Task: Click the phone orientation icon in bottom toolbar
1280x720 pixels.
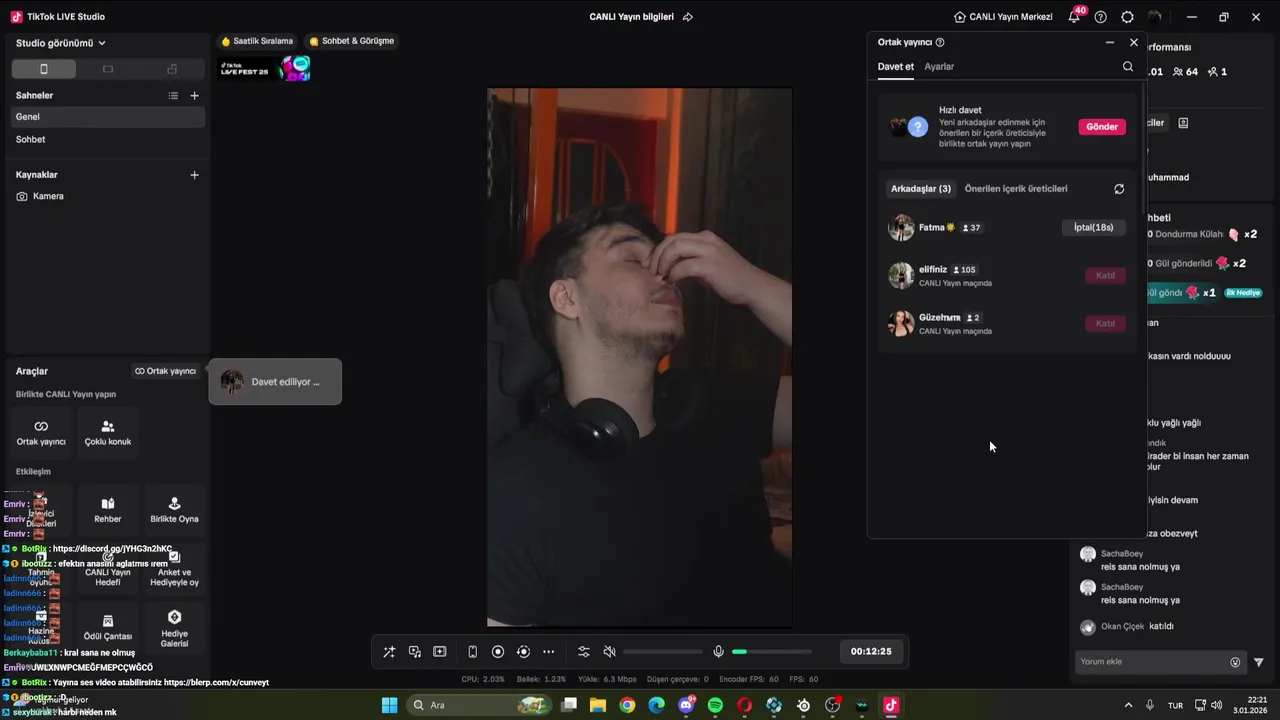Action: point(473,652)
